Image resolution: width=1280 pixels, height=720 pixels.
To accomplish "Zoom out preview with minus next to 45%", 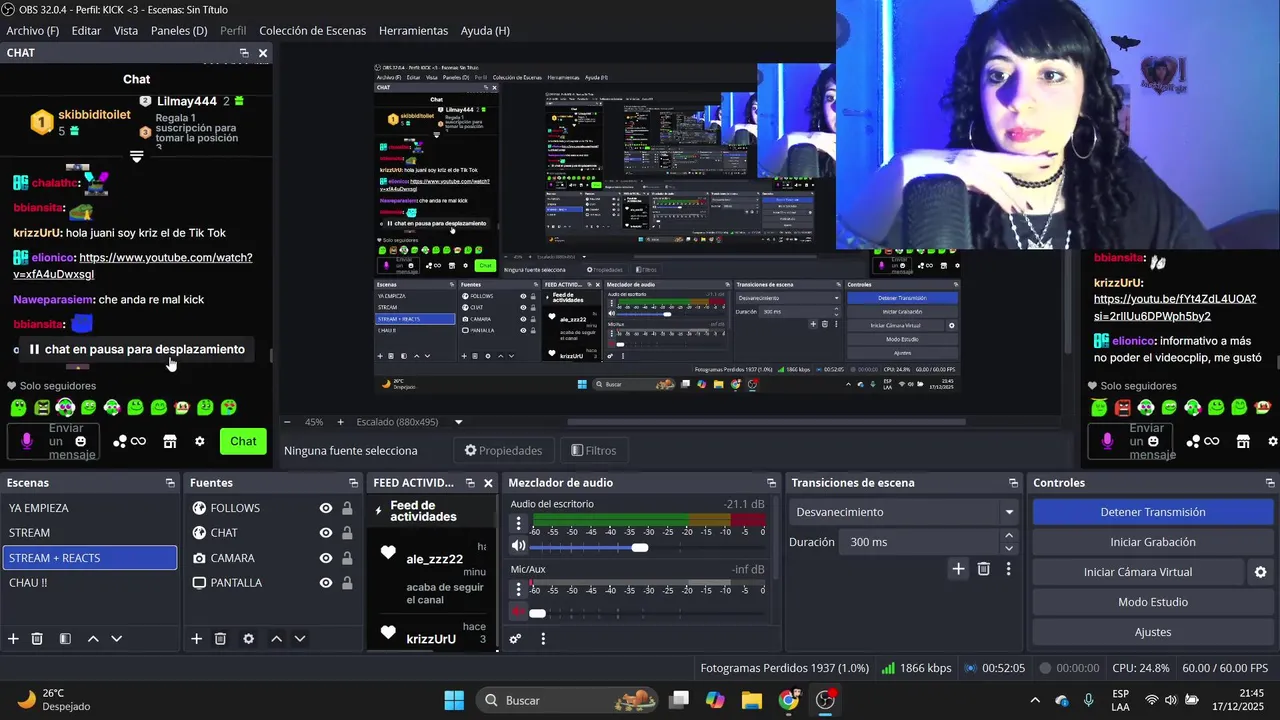I will (288, 422).
